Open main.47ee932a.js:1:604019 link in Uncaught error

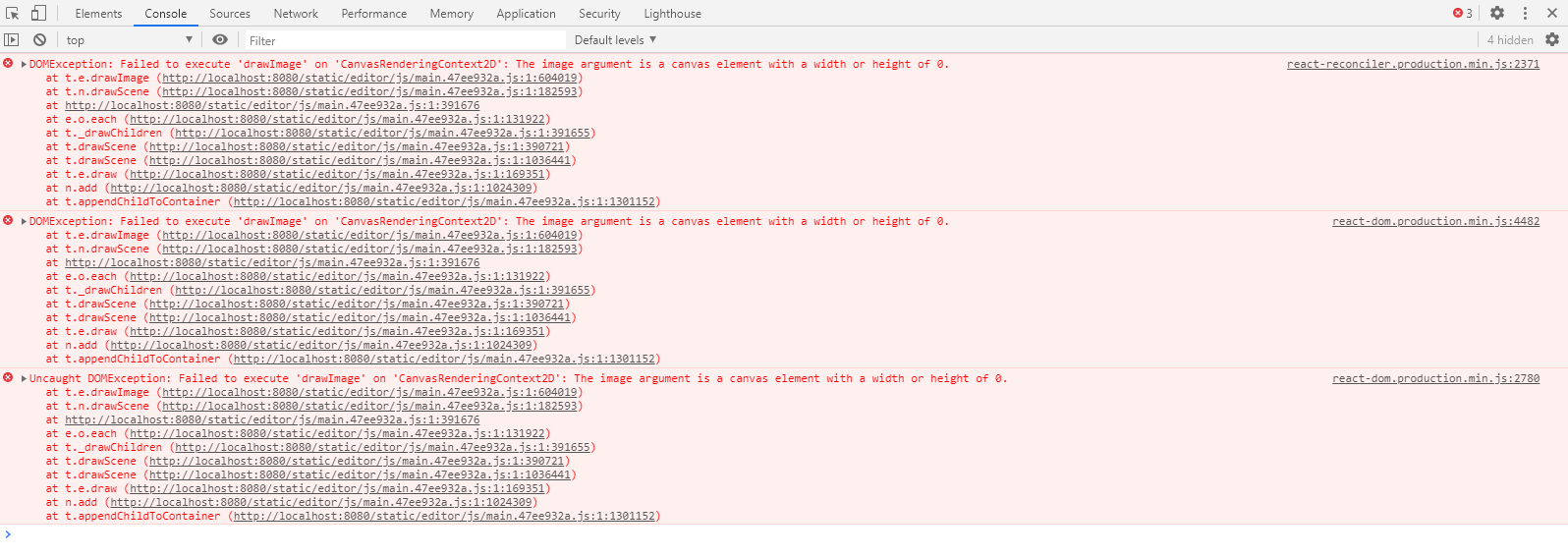point(369,392)
